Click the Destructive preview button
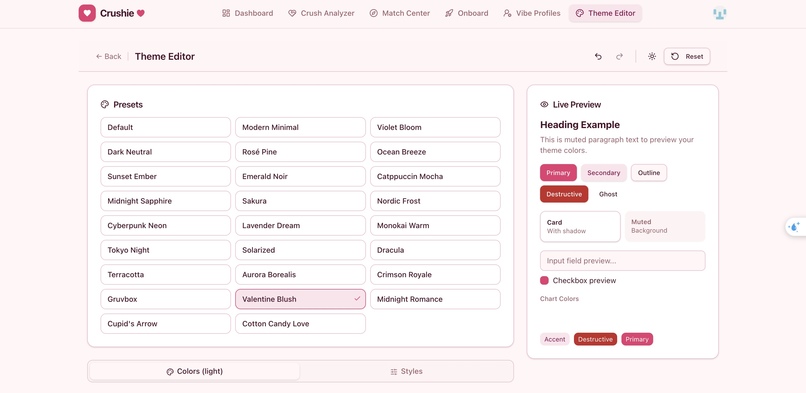Image resolution: width=806 pixels, height=393 pixels. tap(564, 194)
